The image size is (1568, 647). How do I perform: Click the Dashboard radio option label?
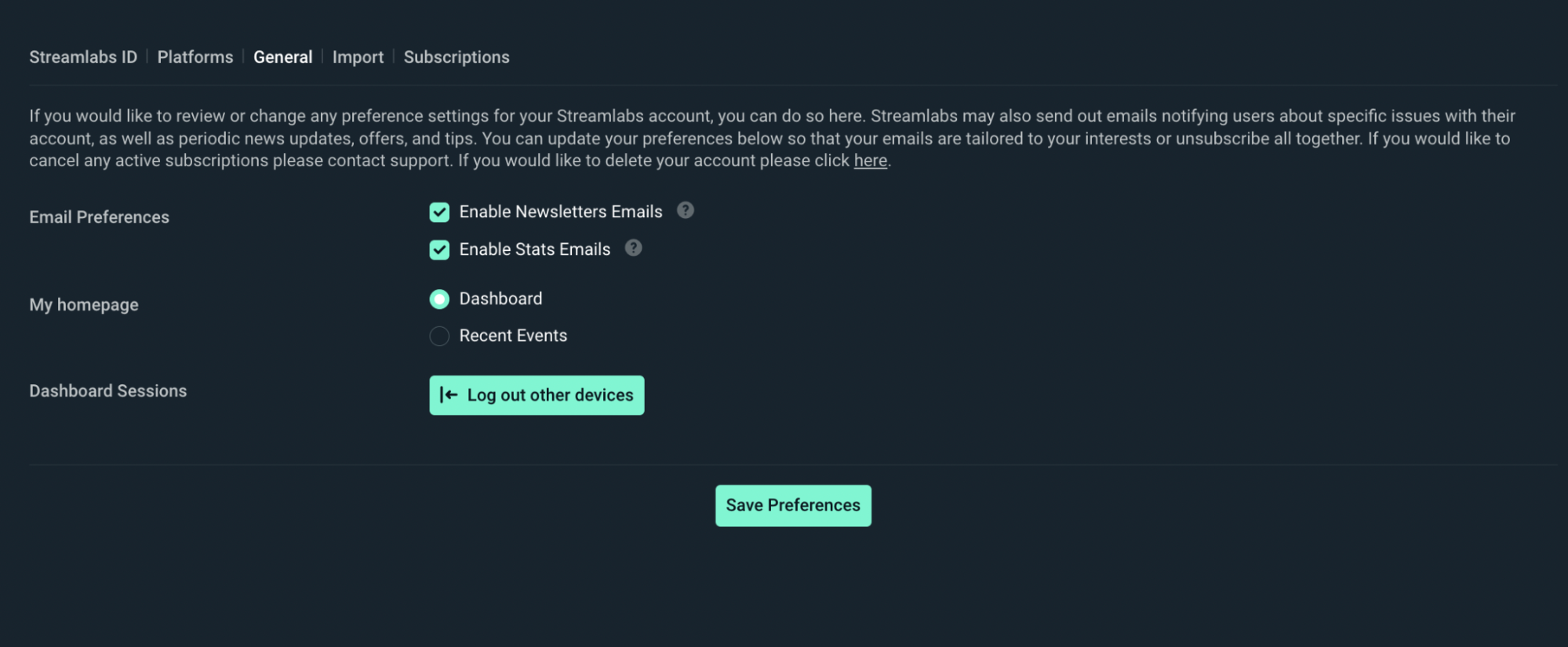tap(500, 299)
